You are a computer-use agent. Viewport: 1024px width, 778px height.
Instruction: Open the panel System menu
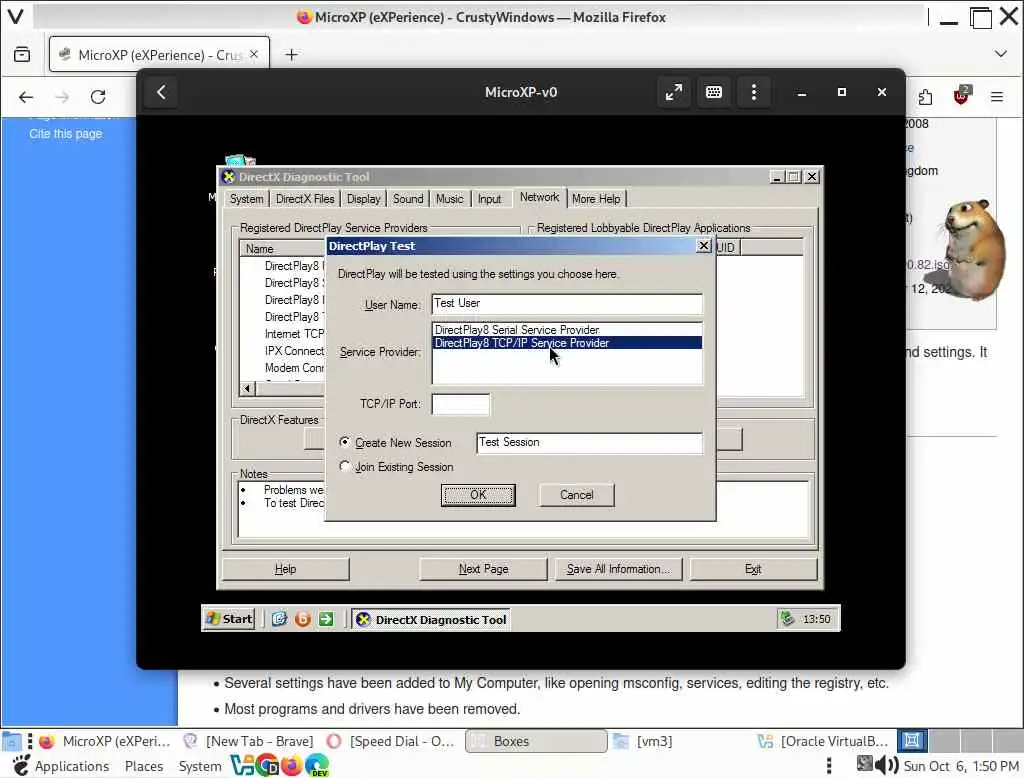coord(200,766)
